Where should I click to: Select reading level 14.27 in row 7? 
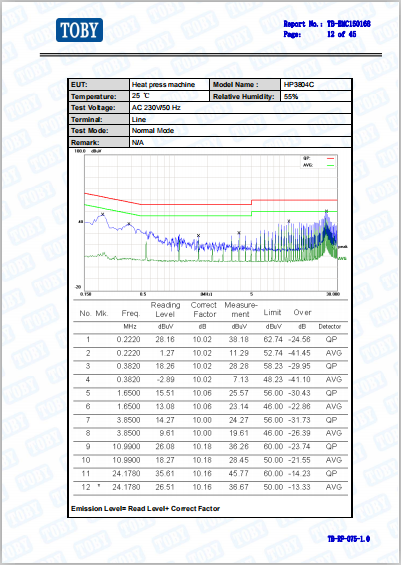click(165, 420)
